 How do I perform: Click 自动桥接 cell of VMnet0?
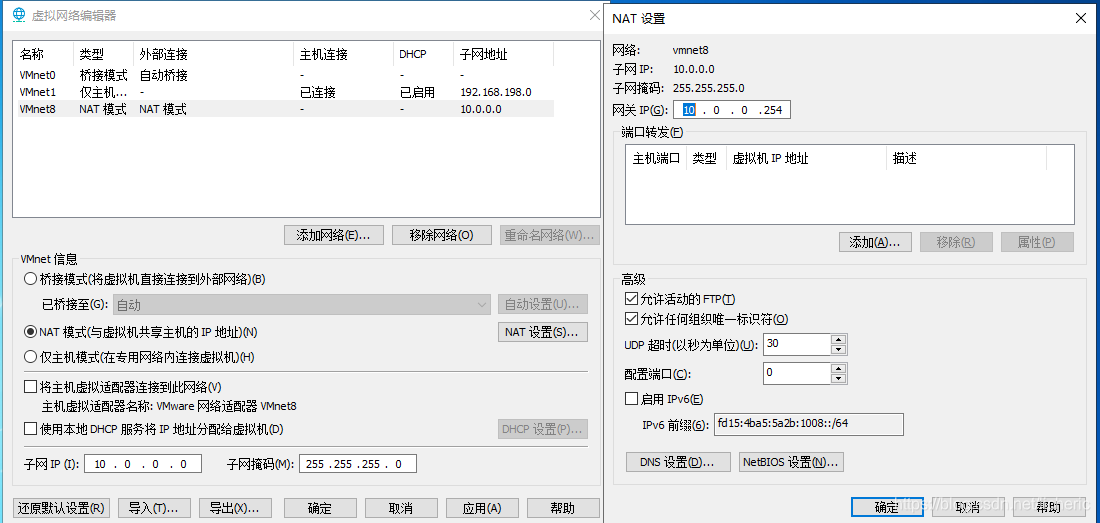[163, 74]
